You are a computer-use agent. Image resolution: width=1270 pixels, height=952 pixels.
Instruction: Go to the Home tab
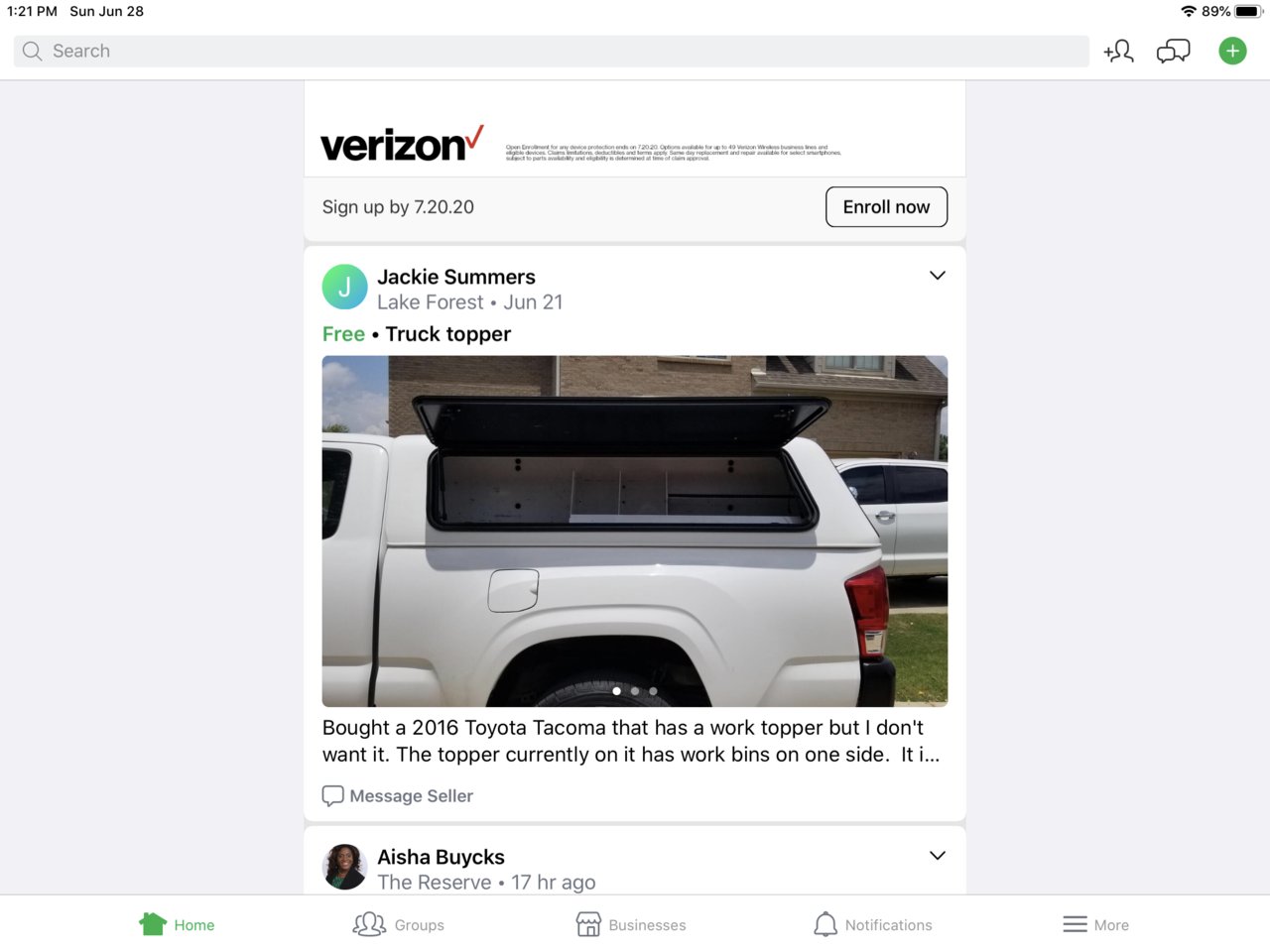[x=177, y=924]
